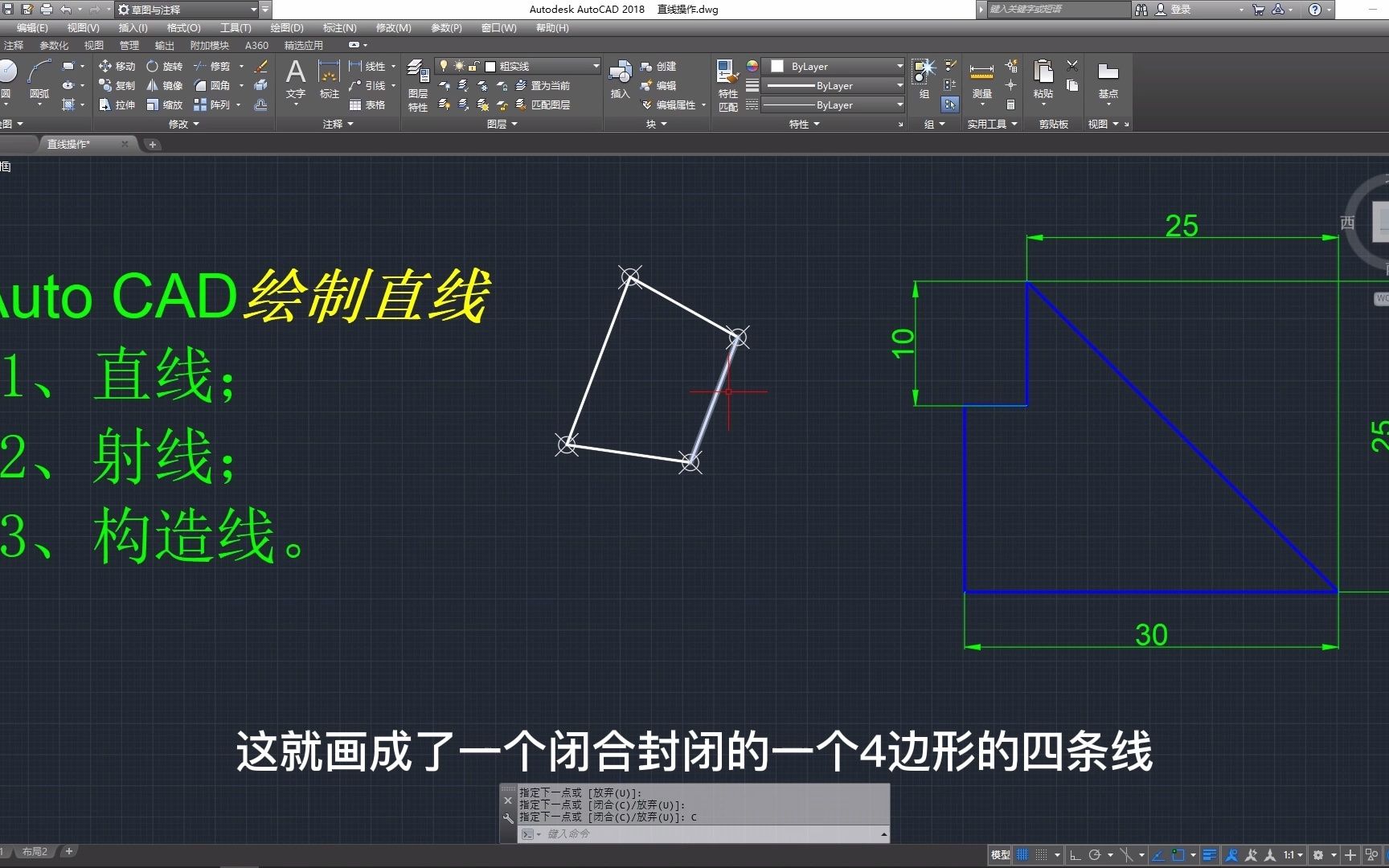Toggle polar tracking in status bar
The image size is (1389, 868).
click(1094, 855)
